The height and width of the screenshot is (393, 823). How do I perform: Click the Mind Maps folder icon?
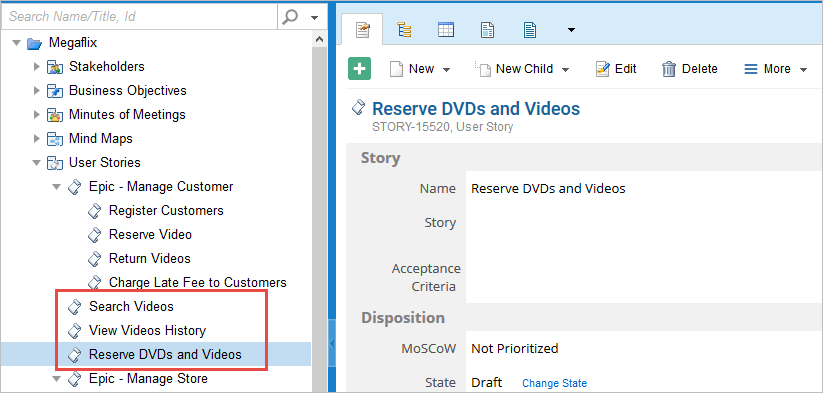55,139
